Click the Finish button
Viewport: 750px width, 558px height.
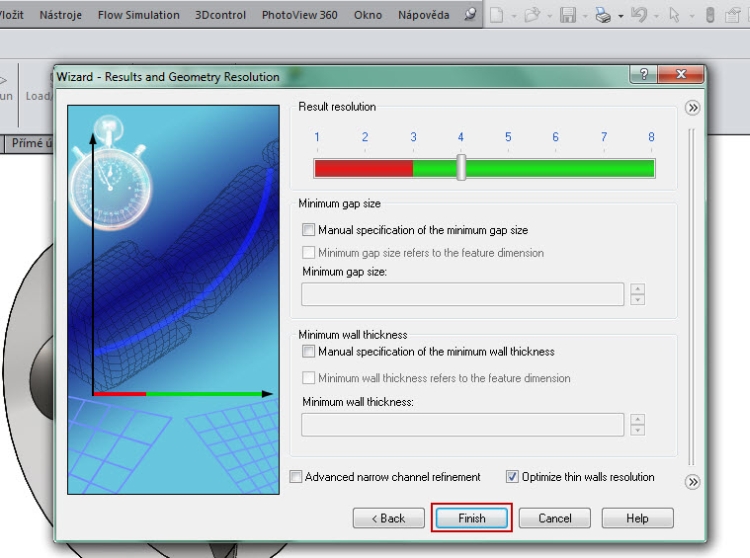click(472, 518)
